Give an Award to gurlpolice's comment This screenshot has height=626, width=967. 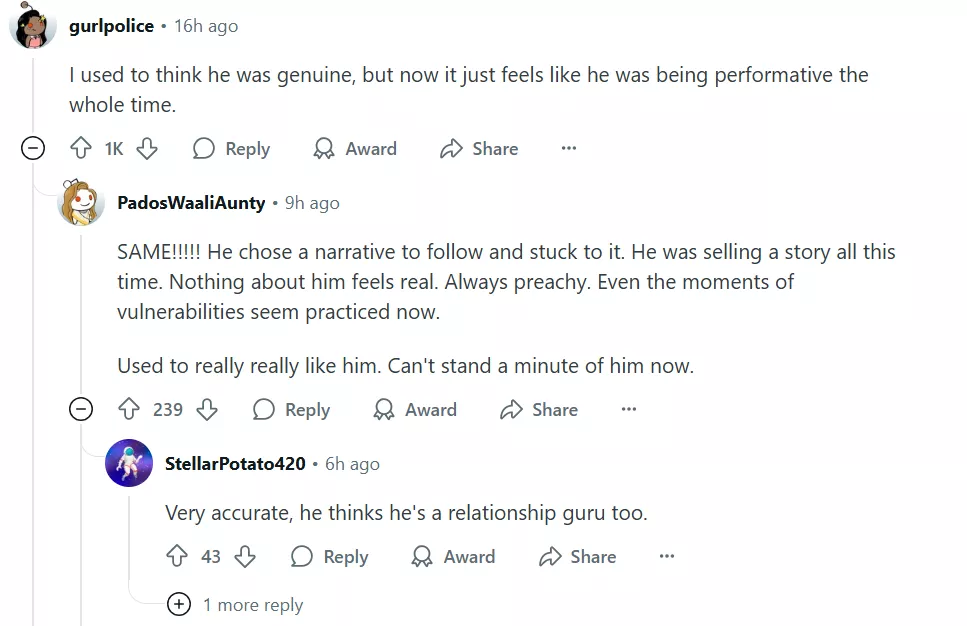tap(355, 149)
